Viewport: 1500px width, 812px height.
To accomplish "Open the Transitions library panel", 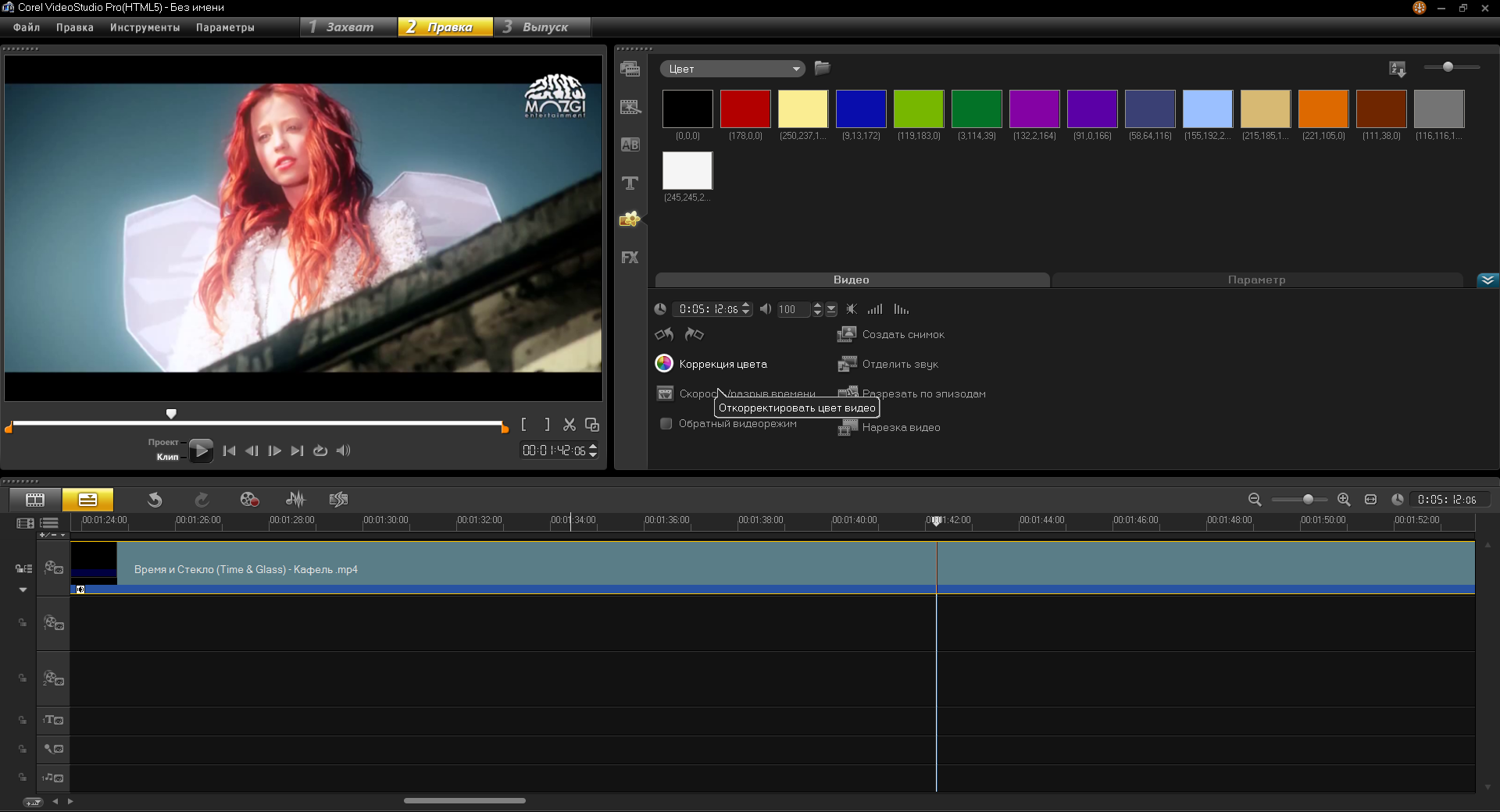I will [x=630, y=107].
